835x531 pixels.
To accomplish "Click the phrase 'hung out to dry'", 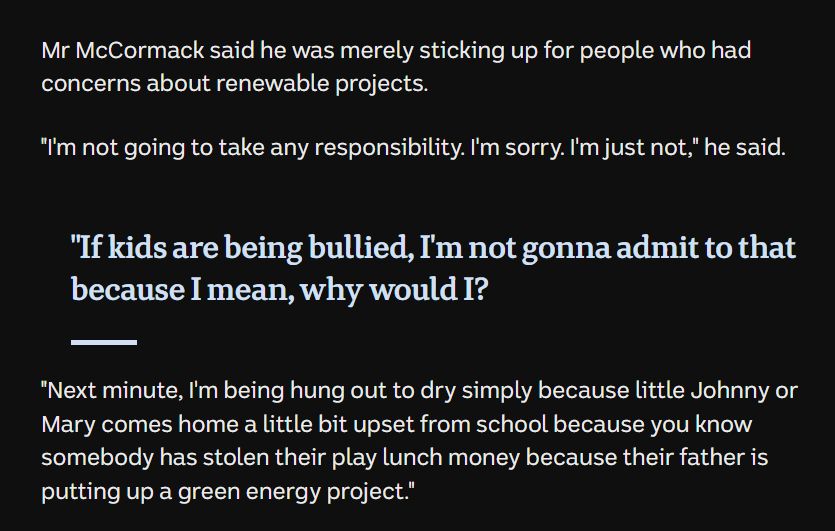I will point(359,390).
